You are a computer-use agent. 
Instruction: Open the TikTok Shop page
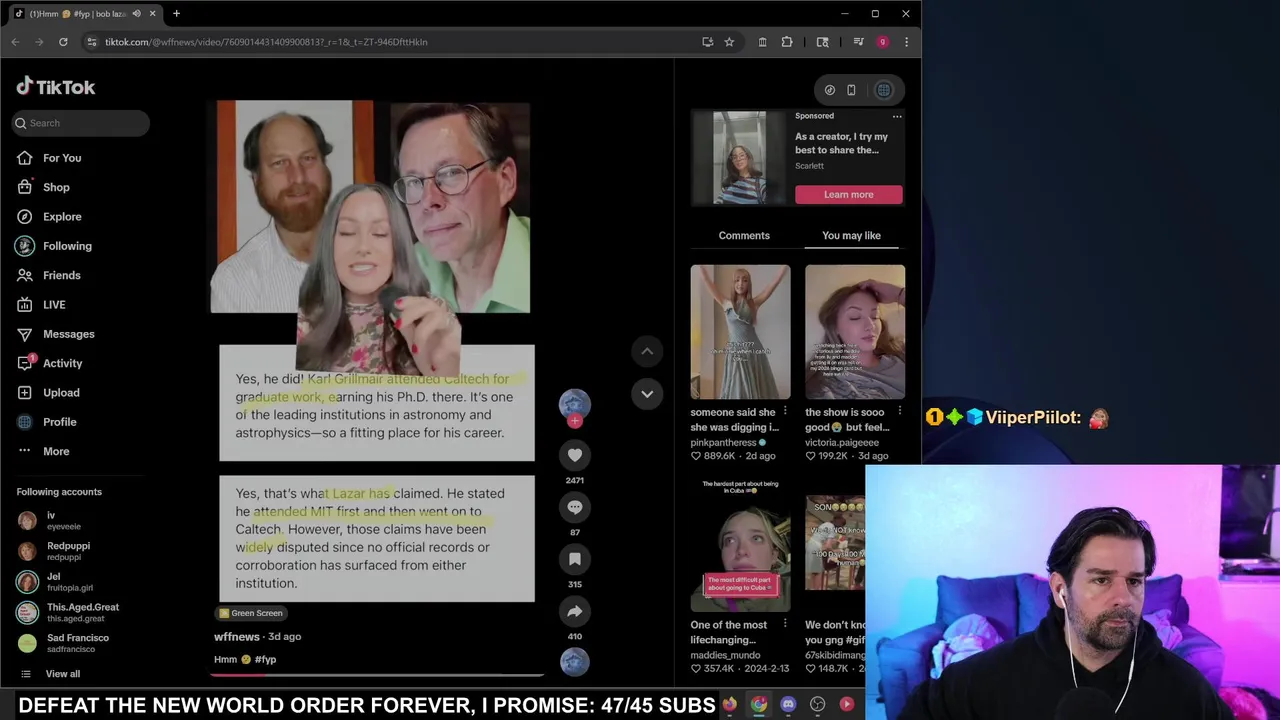coord(56,187)
